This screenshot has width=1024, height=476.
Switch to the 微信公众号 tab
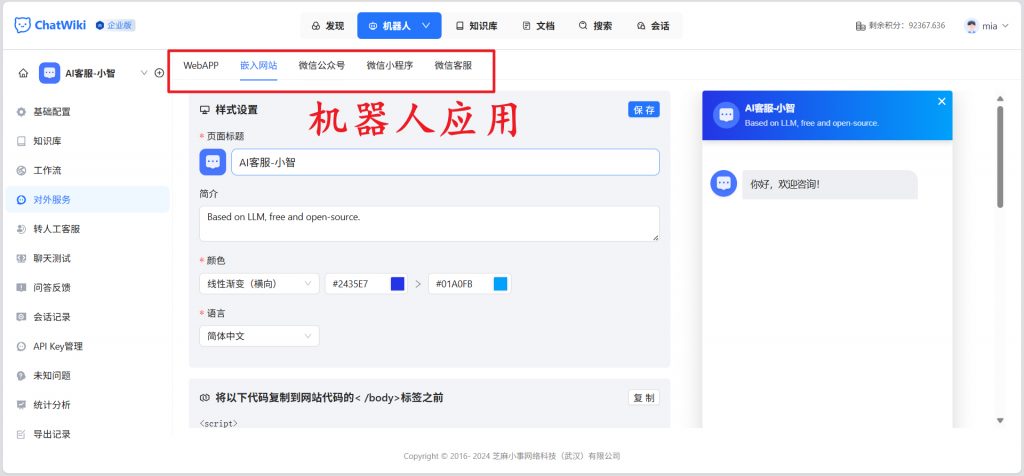pyautogui.click(x=321, y=65)
